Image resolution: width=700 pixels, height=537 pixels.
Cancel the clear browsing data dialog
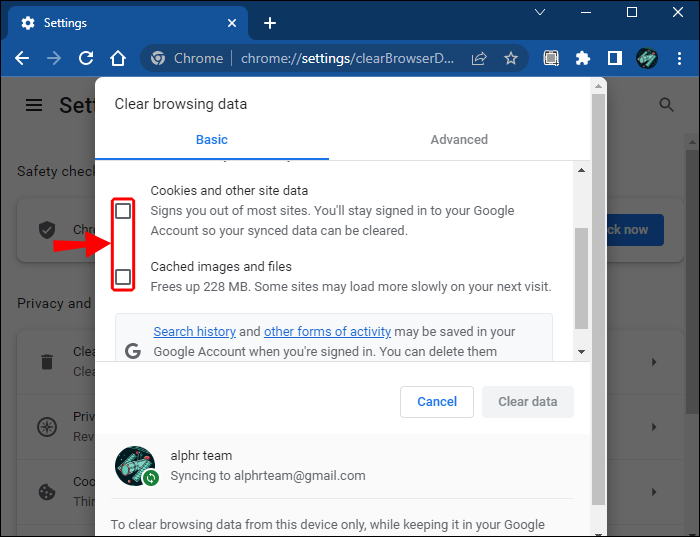click(437, 402)
